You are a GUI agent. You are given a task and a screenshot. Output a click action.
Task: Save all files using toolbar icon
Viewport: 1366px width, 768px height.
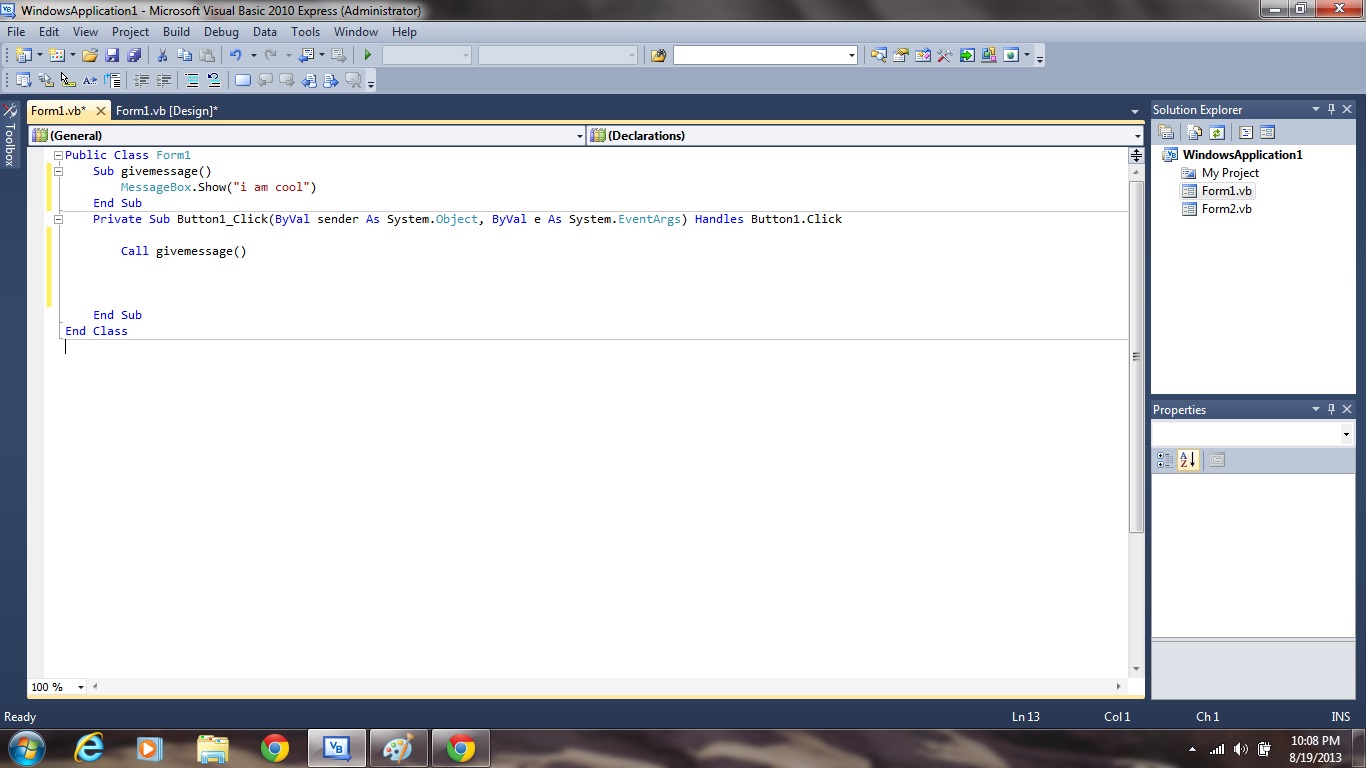135,55
